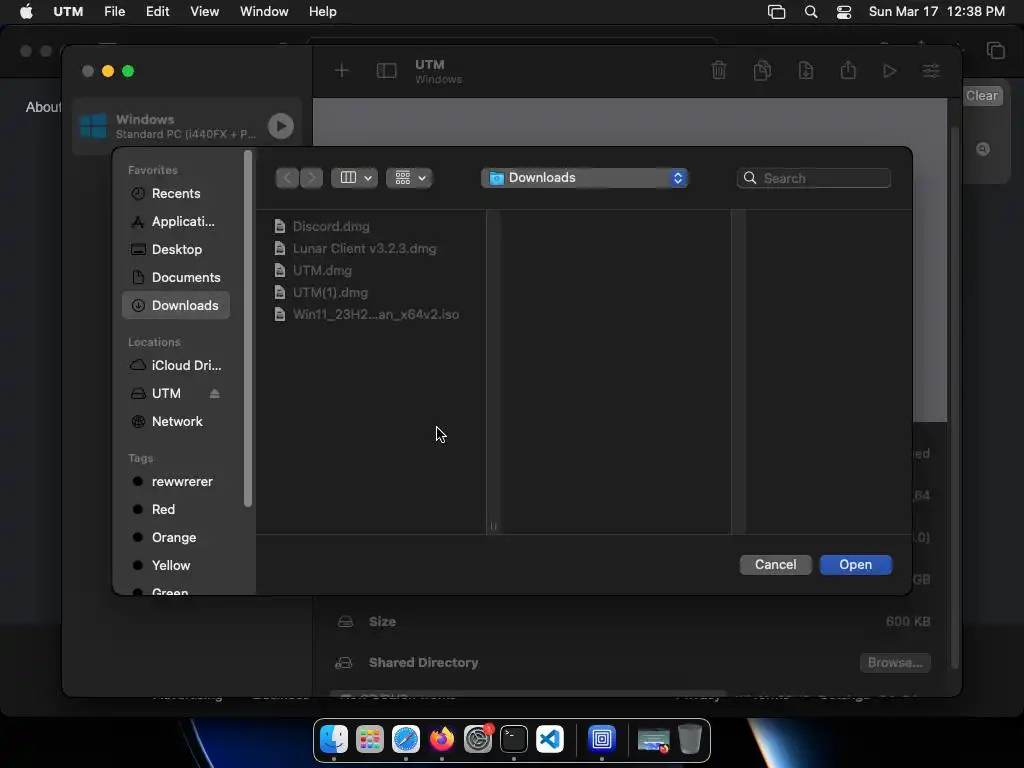1024x768 pixels.
Task: Share the VM using share icon
Action: pos(848,70)
